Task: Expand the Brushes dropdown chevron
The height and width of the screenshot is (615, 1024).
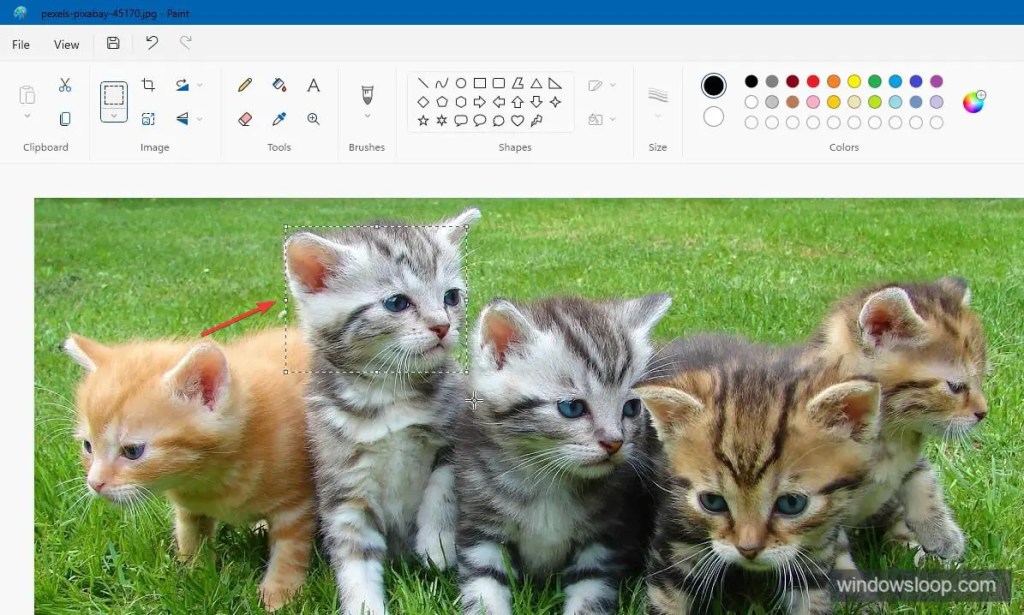Action: (367, 116)
